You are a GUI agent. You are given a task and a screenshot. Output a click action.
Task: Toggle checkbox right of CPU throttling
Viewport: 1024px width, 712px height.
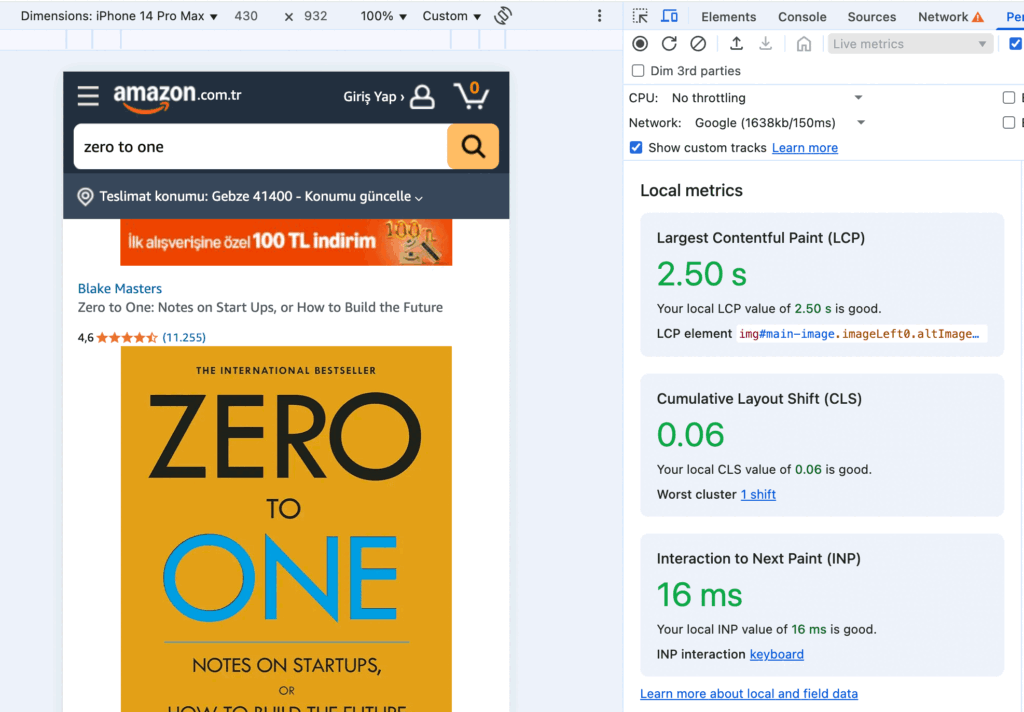click(x=1009, y=98)
